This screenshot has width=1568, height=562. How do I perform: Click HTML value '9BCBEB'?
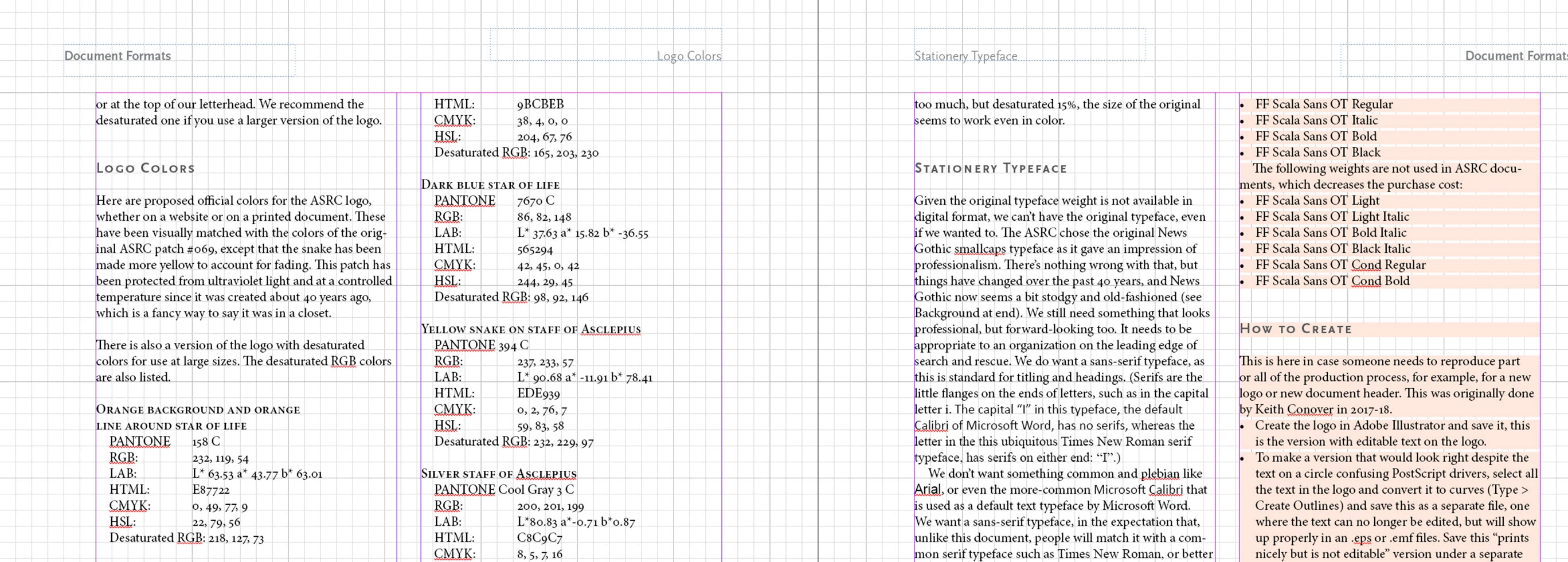pyautogui.click(x=541, y=105)
